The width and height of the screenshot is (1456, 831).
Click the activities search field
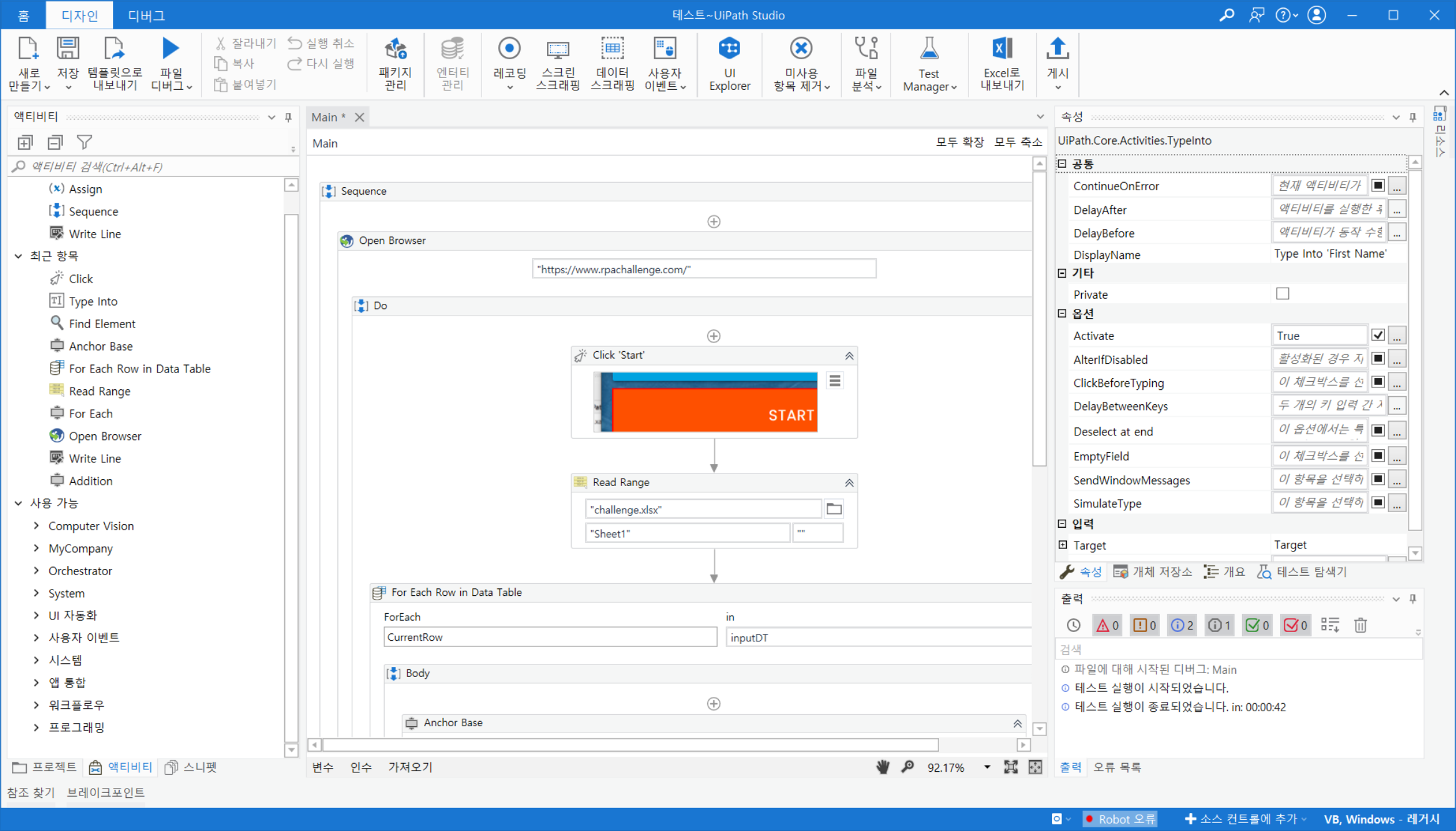(x=153, y=167)
